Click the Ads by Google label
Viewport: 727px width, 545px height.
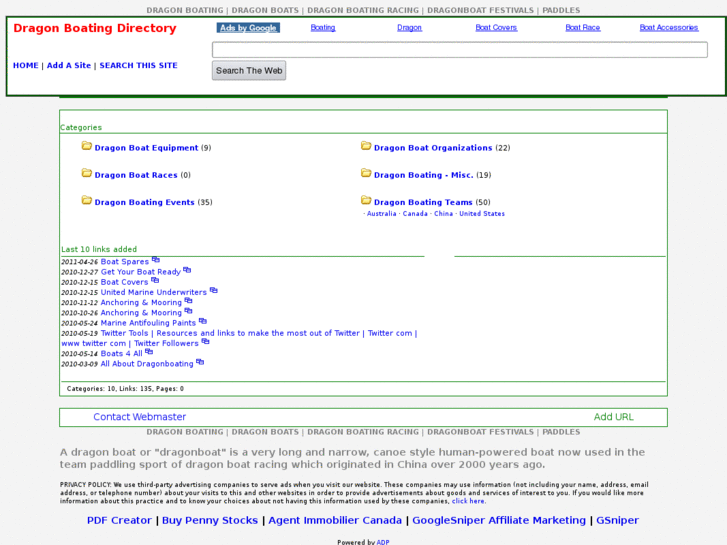coord(248,28)
